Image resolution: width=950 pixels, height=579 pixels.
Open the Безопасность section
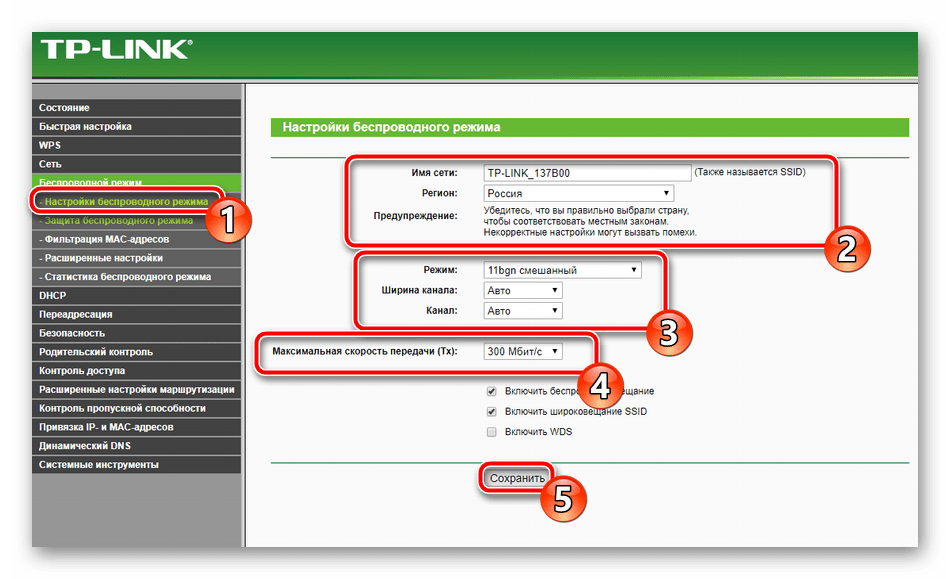point(136,333)
